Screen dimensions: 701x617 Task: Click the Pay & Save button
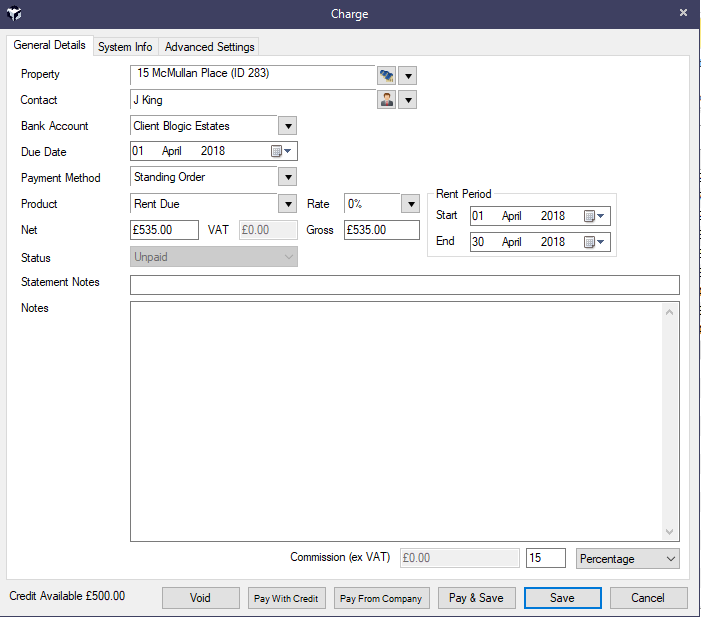click(476, 598)
